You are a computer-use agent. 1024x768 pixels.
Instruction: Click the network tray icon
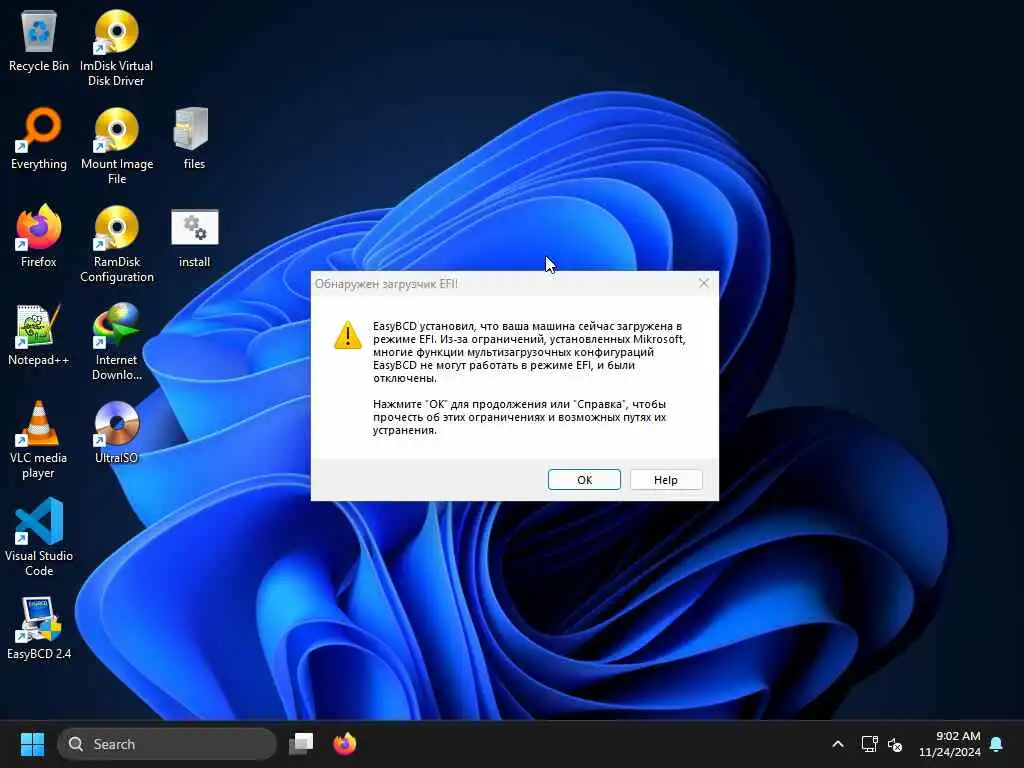pos(869,744)
